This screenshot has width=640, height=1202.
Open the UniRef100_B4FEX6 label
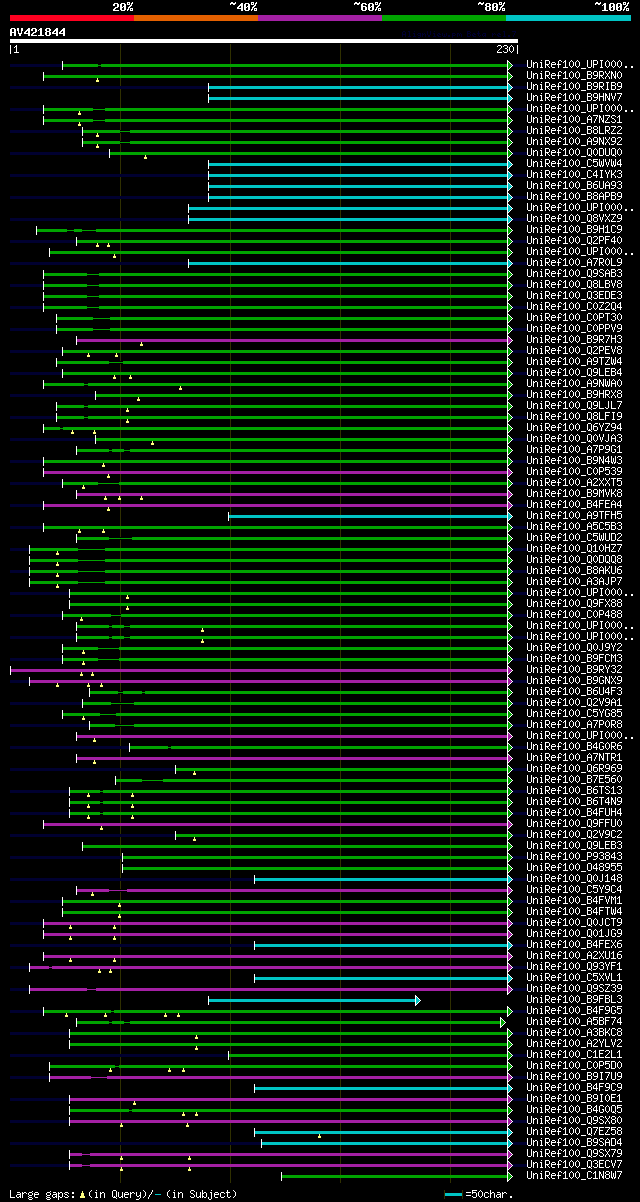[575, 944]
